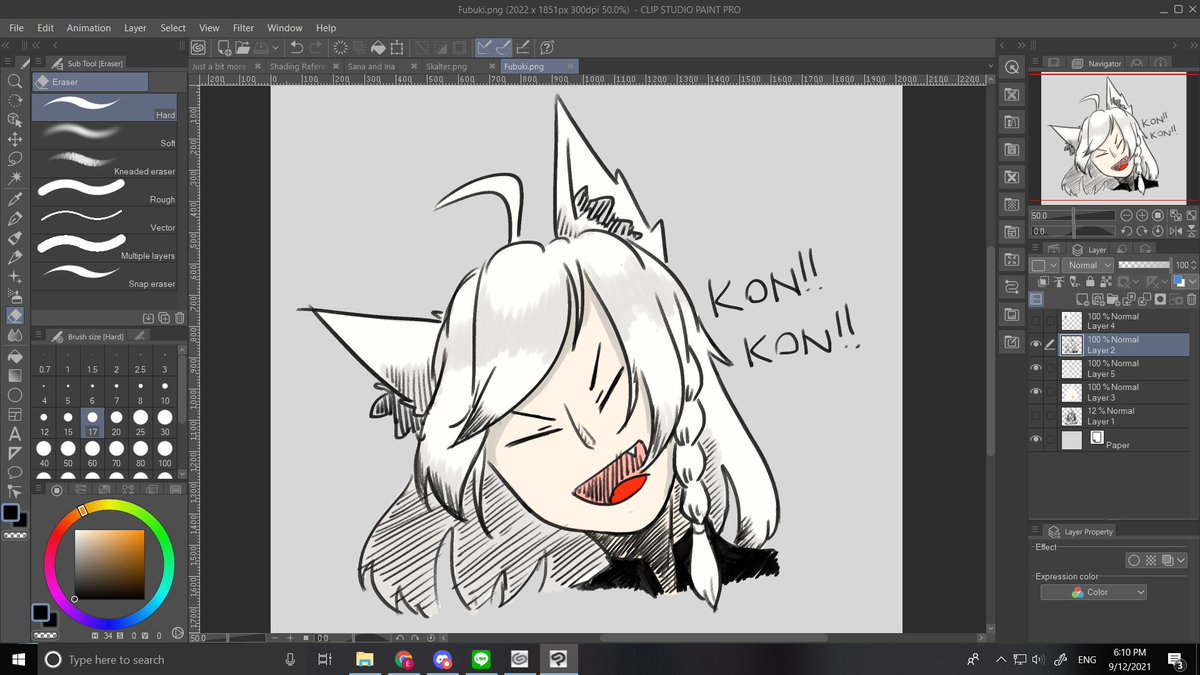Viewport: 1200px width, 675px height.
Task: Select the Move layer tool
Action: (14, 139)
